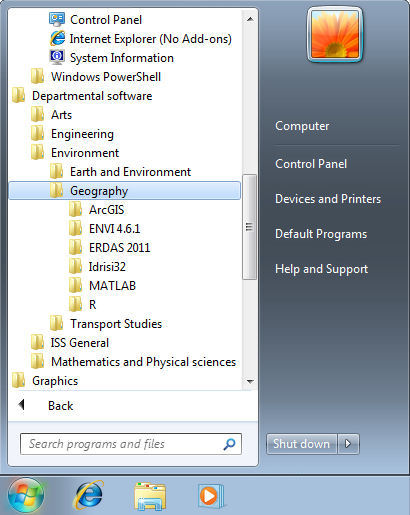Screen dimensions: 410x515
Task: Click the Search programs and files box
Action: point(131,444)
